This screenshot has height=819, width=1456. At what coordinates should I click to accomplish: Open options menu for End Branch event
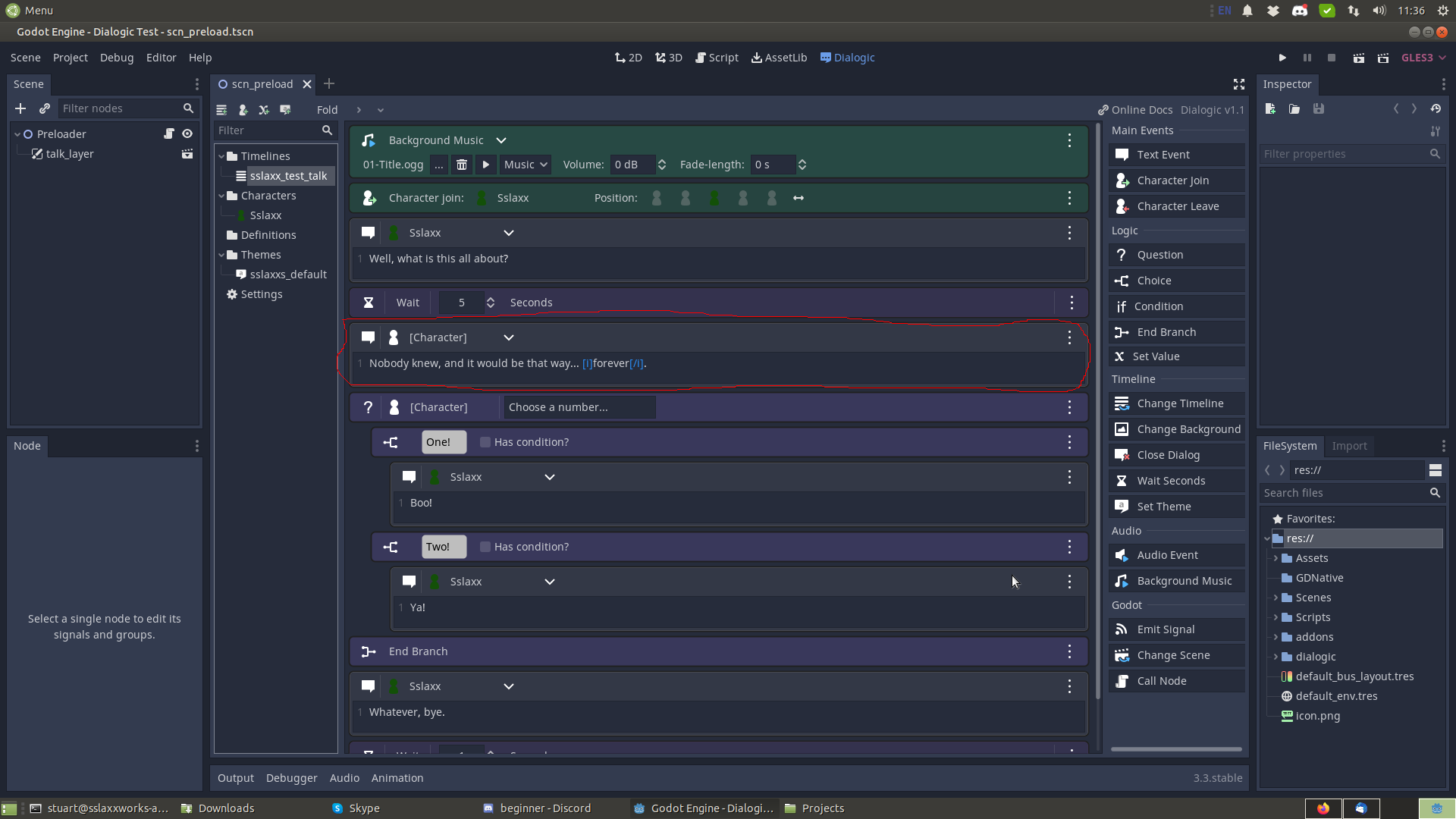pos(1069,651)
